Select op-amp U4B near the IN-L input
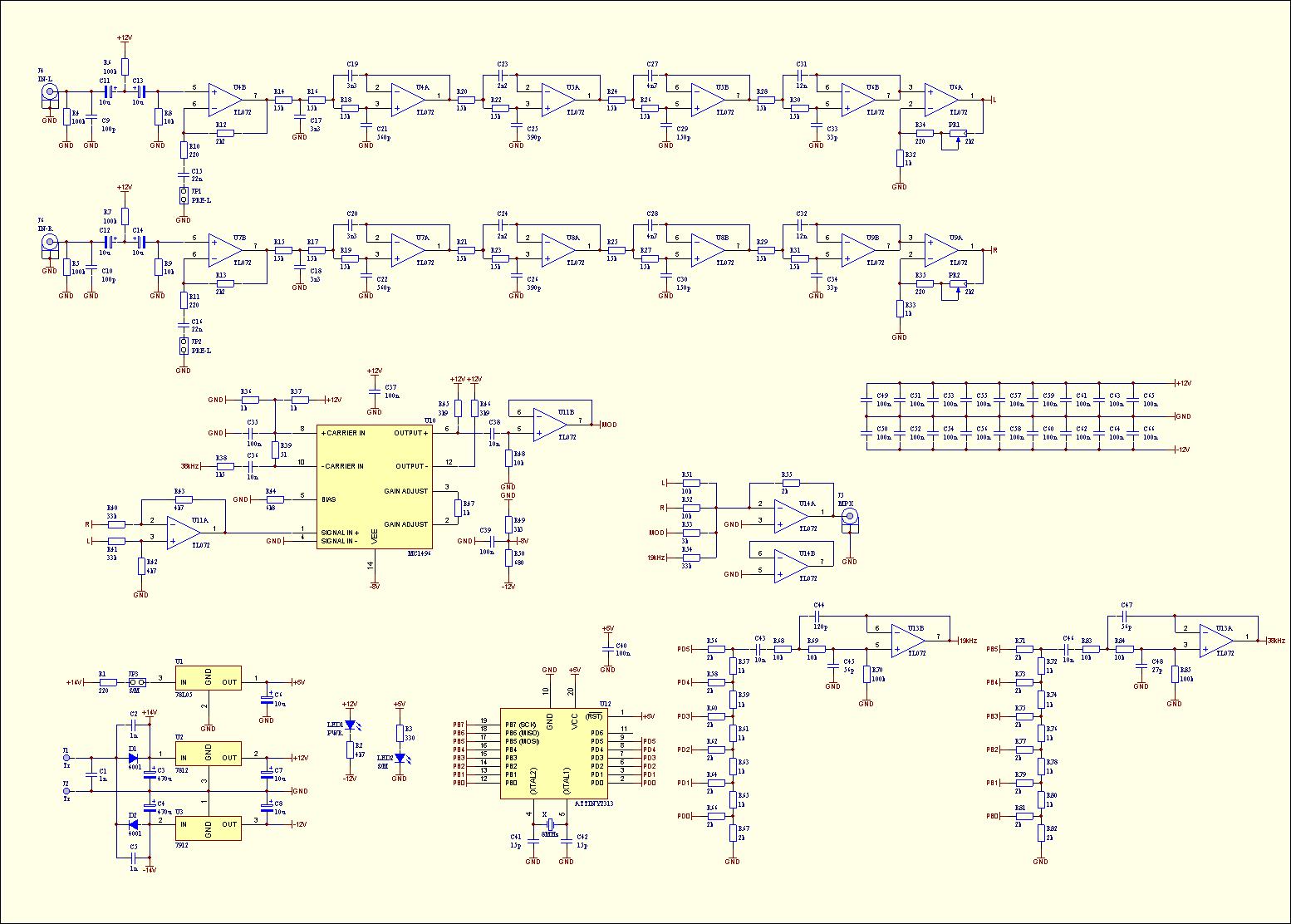This screenshot has width=1291, height=924. pyautogui.click(x=224, y=100)
